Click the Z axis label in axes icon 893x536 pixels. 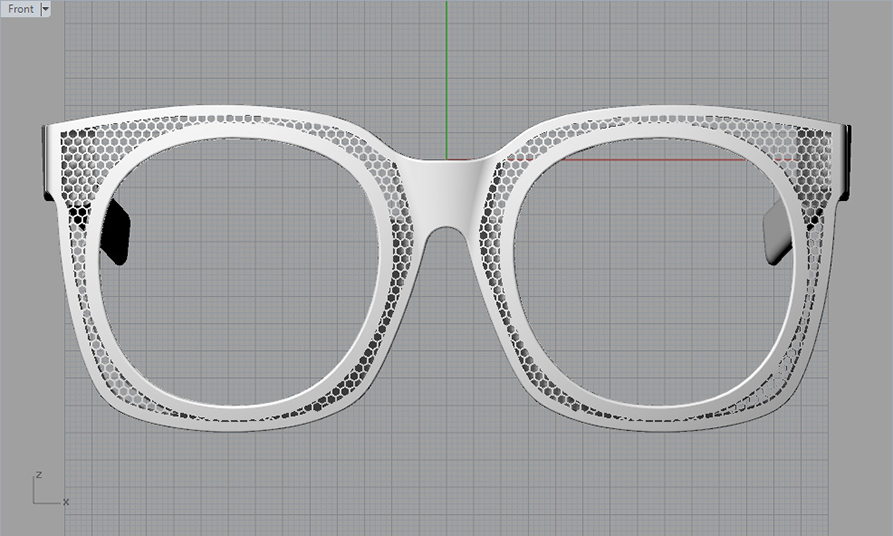click(37, 474)
